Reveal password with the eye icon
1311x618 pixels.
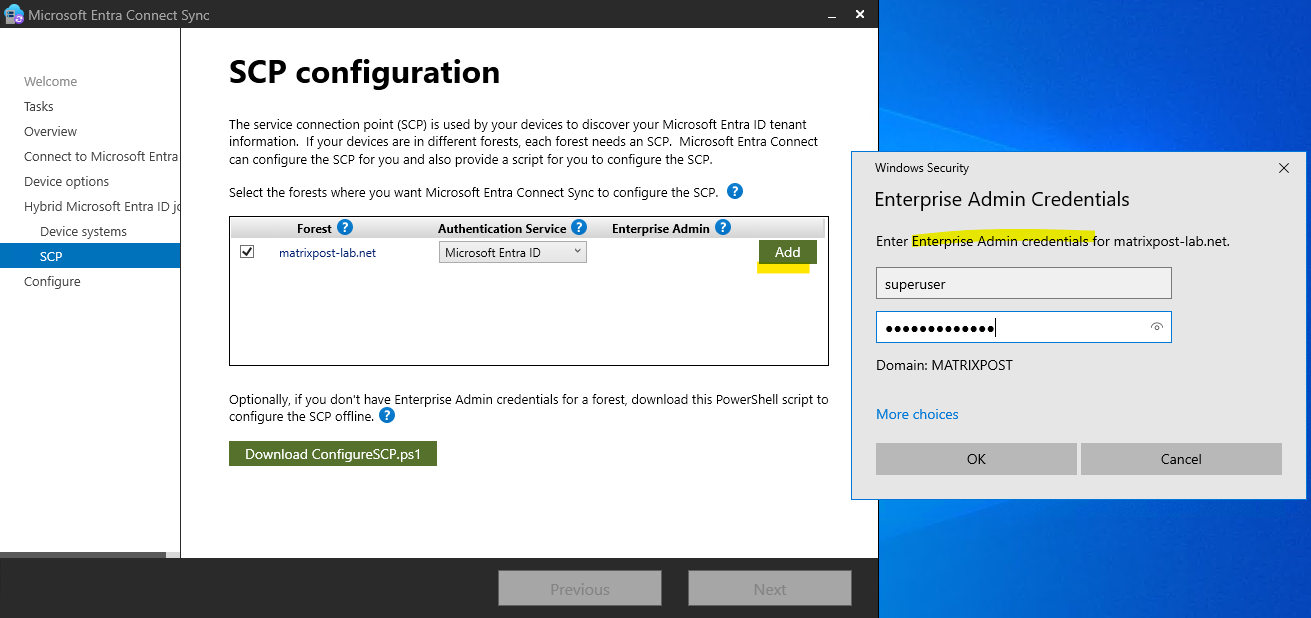click(x=1157, y=327)
